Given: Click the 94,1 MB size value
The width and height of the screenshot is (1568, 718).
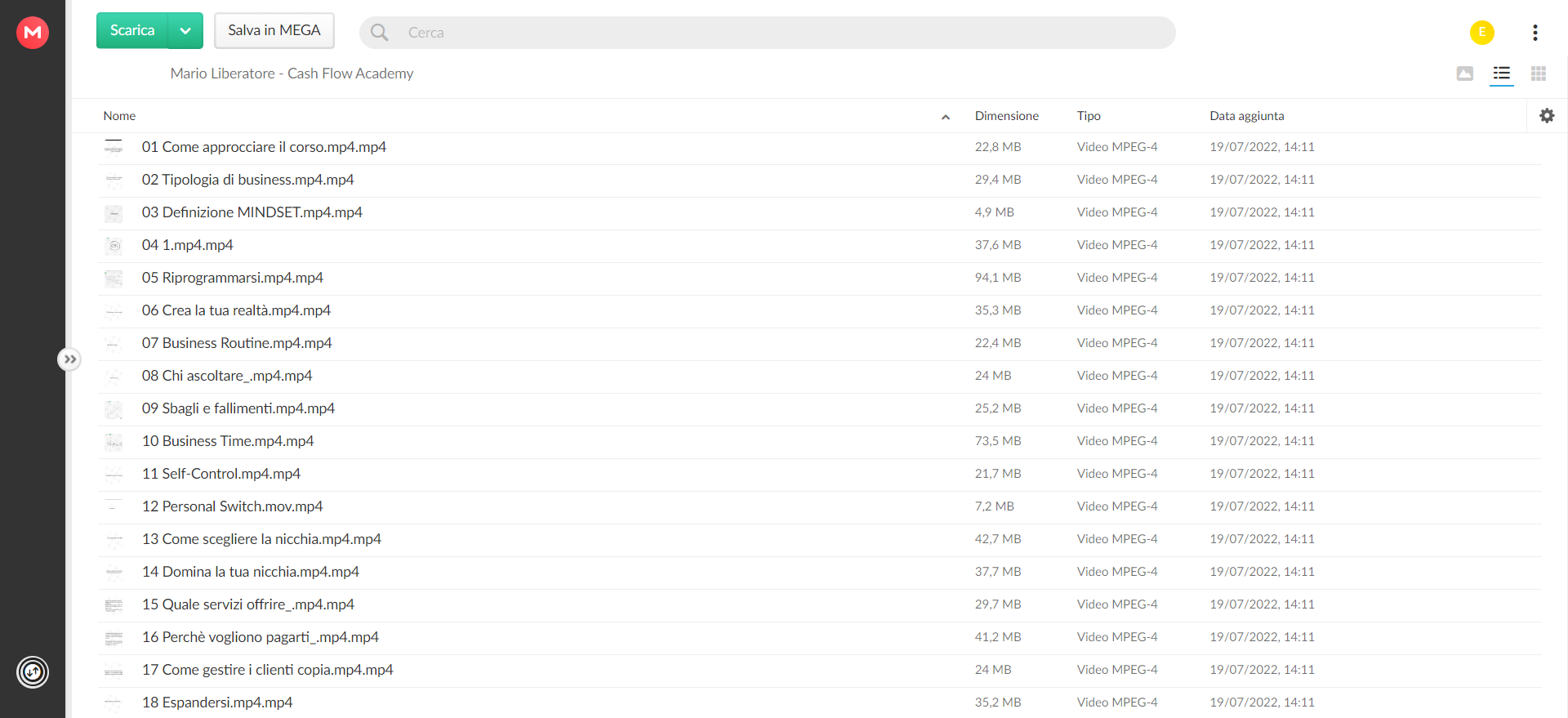Looking at the screenshot, I should [x=998, y=278].
